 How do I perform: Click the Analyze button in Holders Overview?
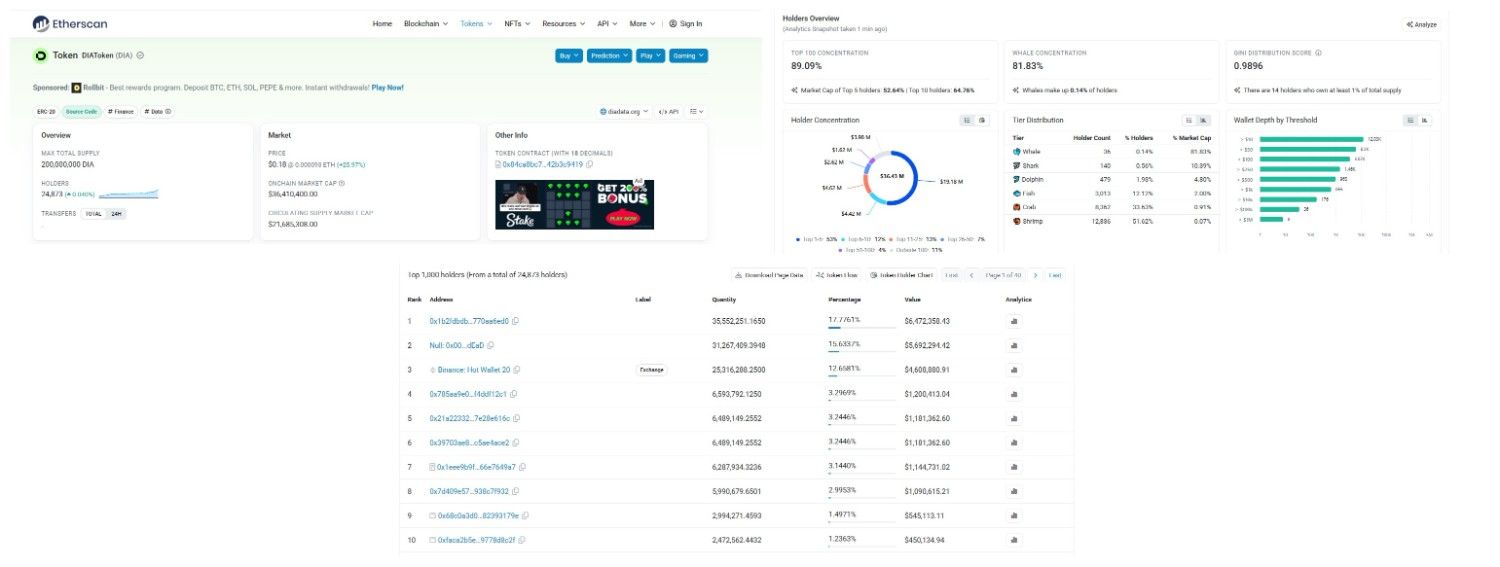pyautogui.click(x=1421, y=24)
